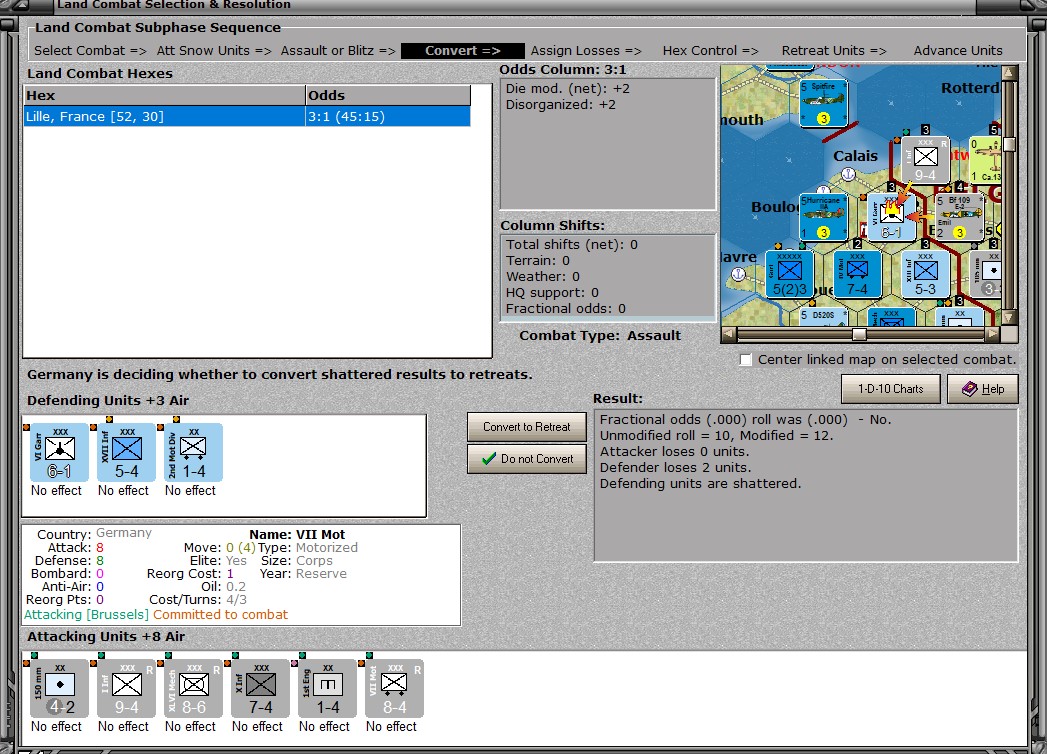The height and width of the screenshot is (754, 1047).
Task: Click Convert to Retreat button
Action: pos(527,427)
